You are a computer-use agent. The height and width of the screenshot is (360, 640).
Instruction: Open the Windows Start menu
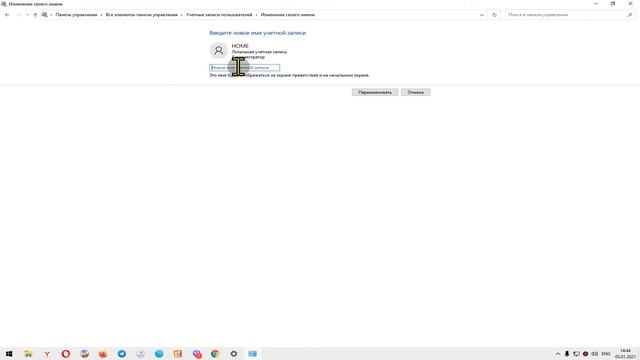[9, 353]
